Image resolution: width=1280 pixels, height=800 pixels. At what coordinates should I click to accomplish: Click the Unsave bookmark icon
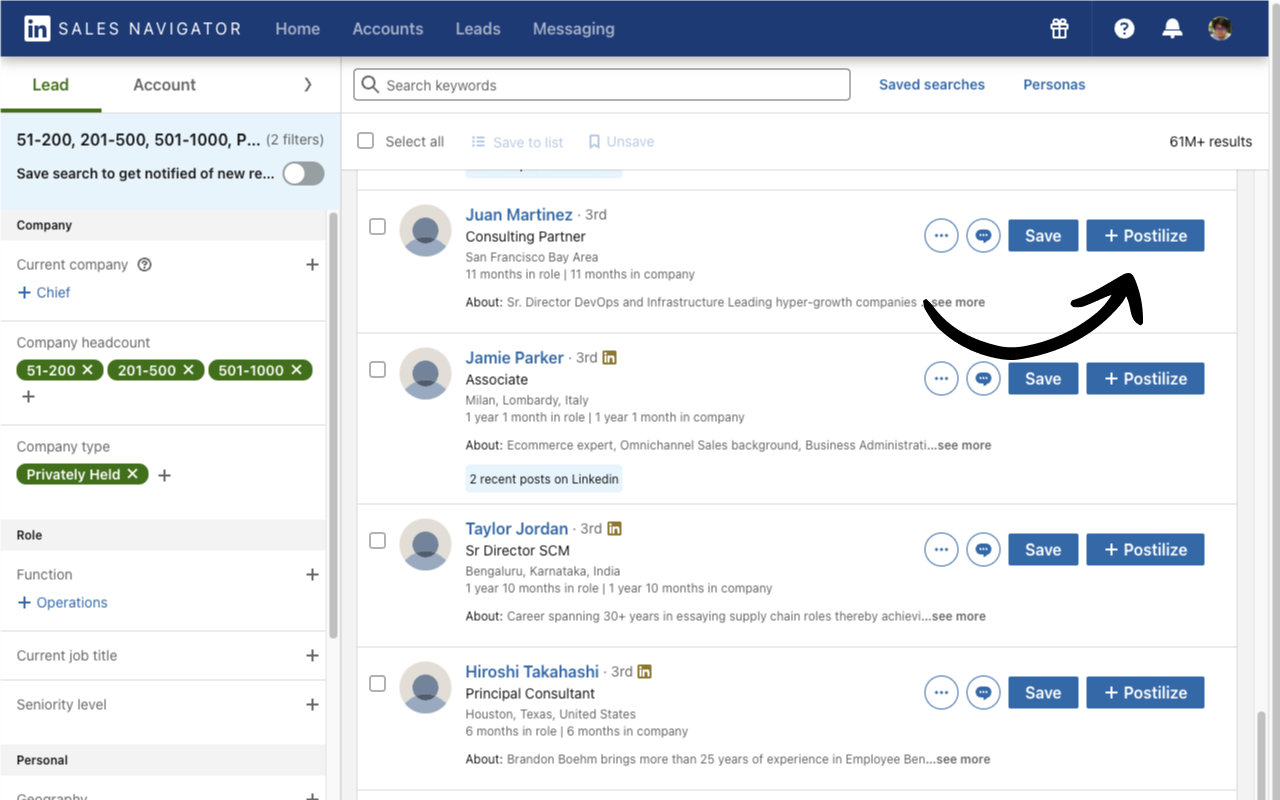594,142
